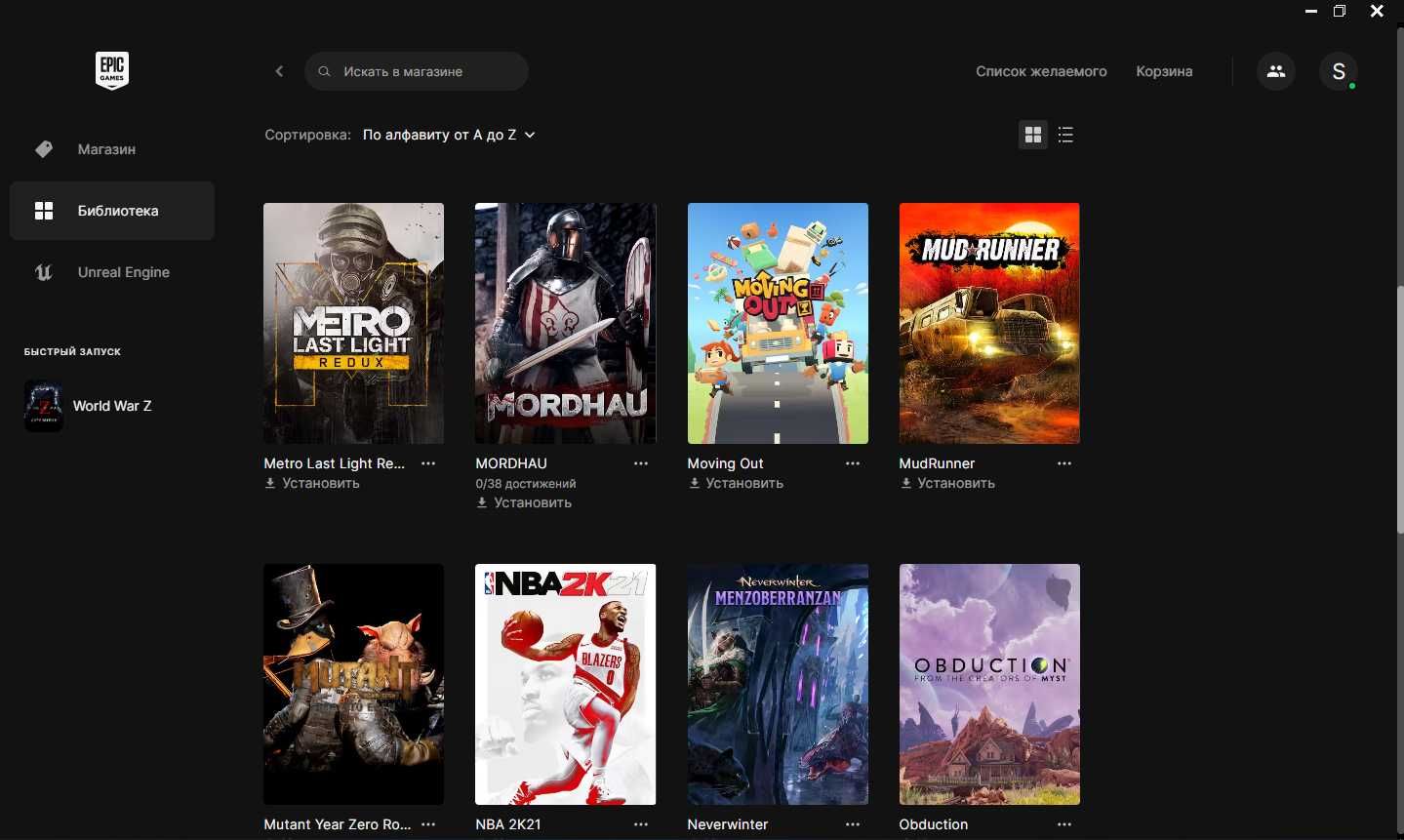Screen dimensions: 1404x840
Task: Switch to grid view
Action: click(1033, 135)
